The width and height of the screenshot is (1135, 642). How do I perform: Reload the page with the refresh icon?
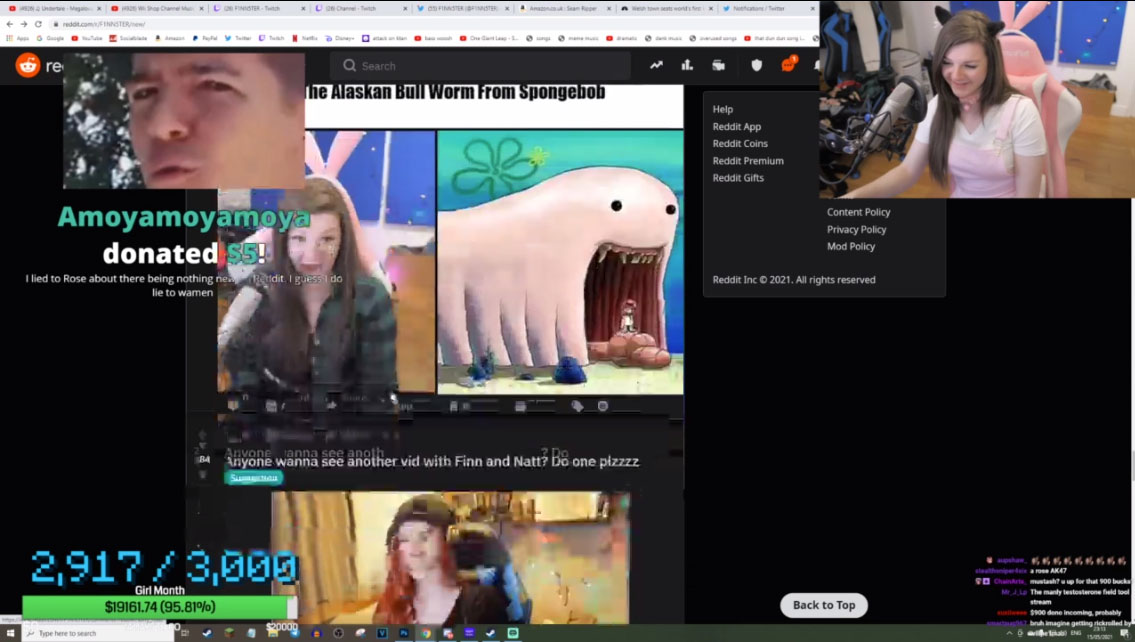[38, 24]
